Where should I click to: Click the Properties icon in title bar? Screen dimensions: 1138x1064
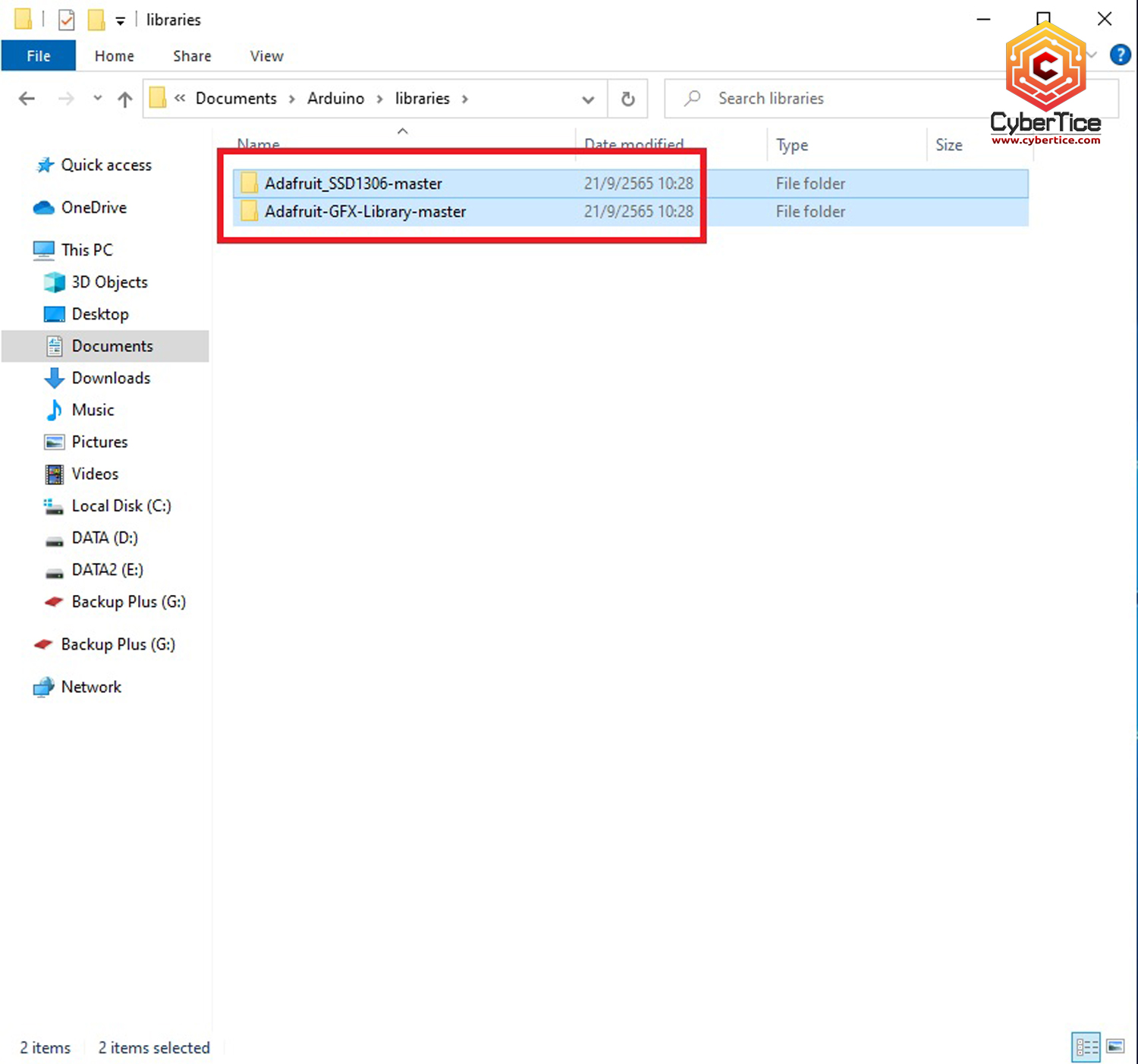pos(67,20)
